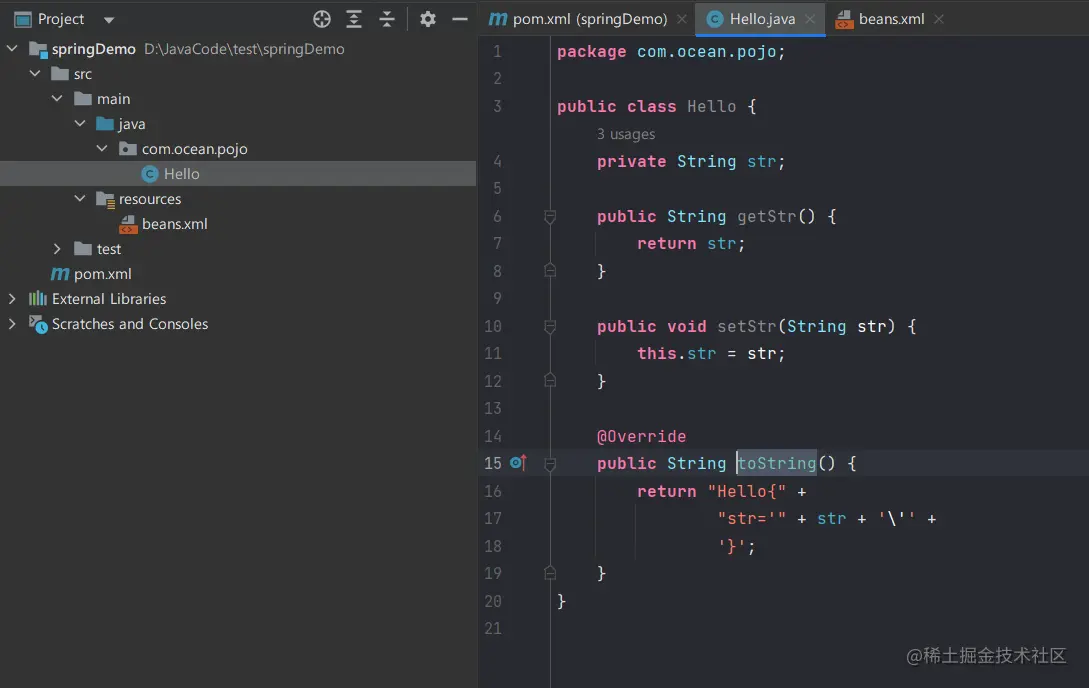
Task: Click the overriding method gutter icon
Action: pyautogui.click(x=518, y=462)
